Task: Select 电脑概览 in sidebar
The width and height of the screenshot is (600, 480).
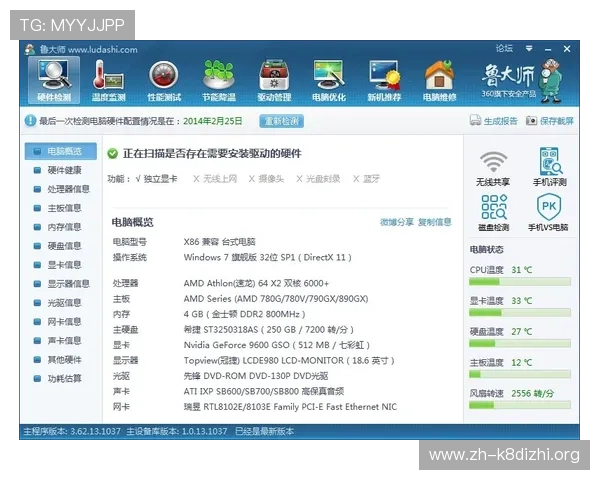Action: coord(60,151)
